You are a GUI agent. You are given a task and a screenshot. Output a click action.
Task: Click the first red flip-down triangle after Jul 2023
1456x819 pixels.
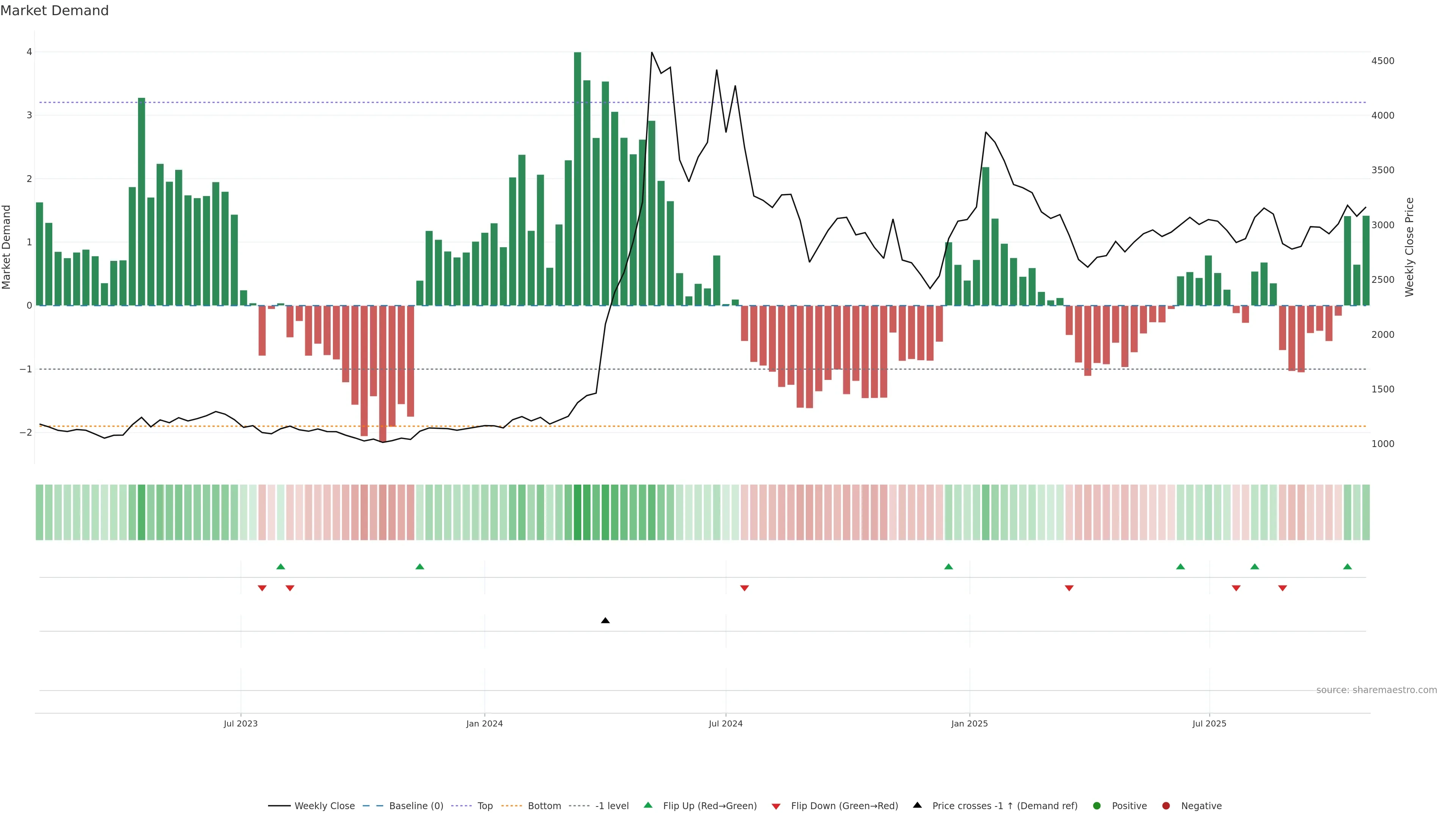pos(262,588)
